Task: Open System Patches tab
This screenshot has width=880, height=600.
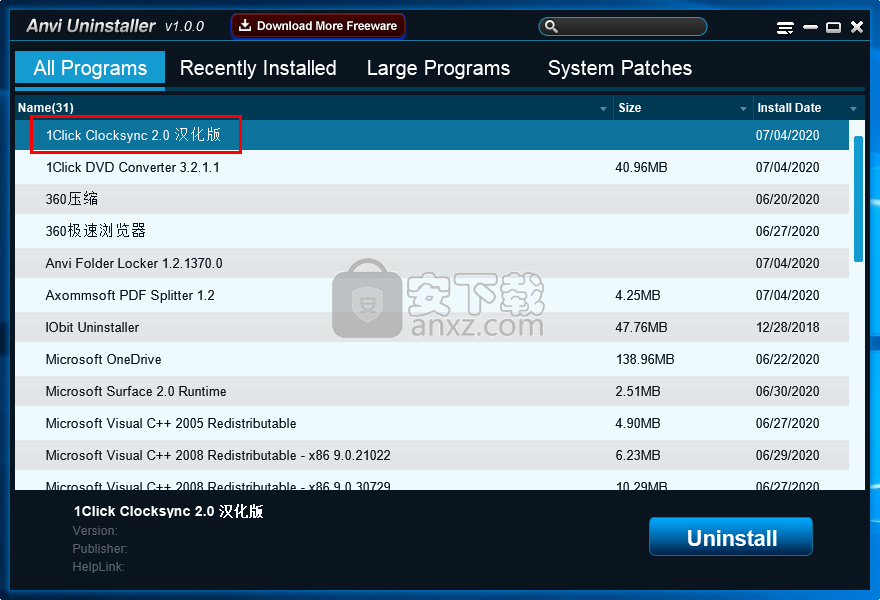Action: (x=620, y=68)
